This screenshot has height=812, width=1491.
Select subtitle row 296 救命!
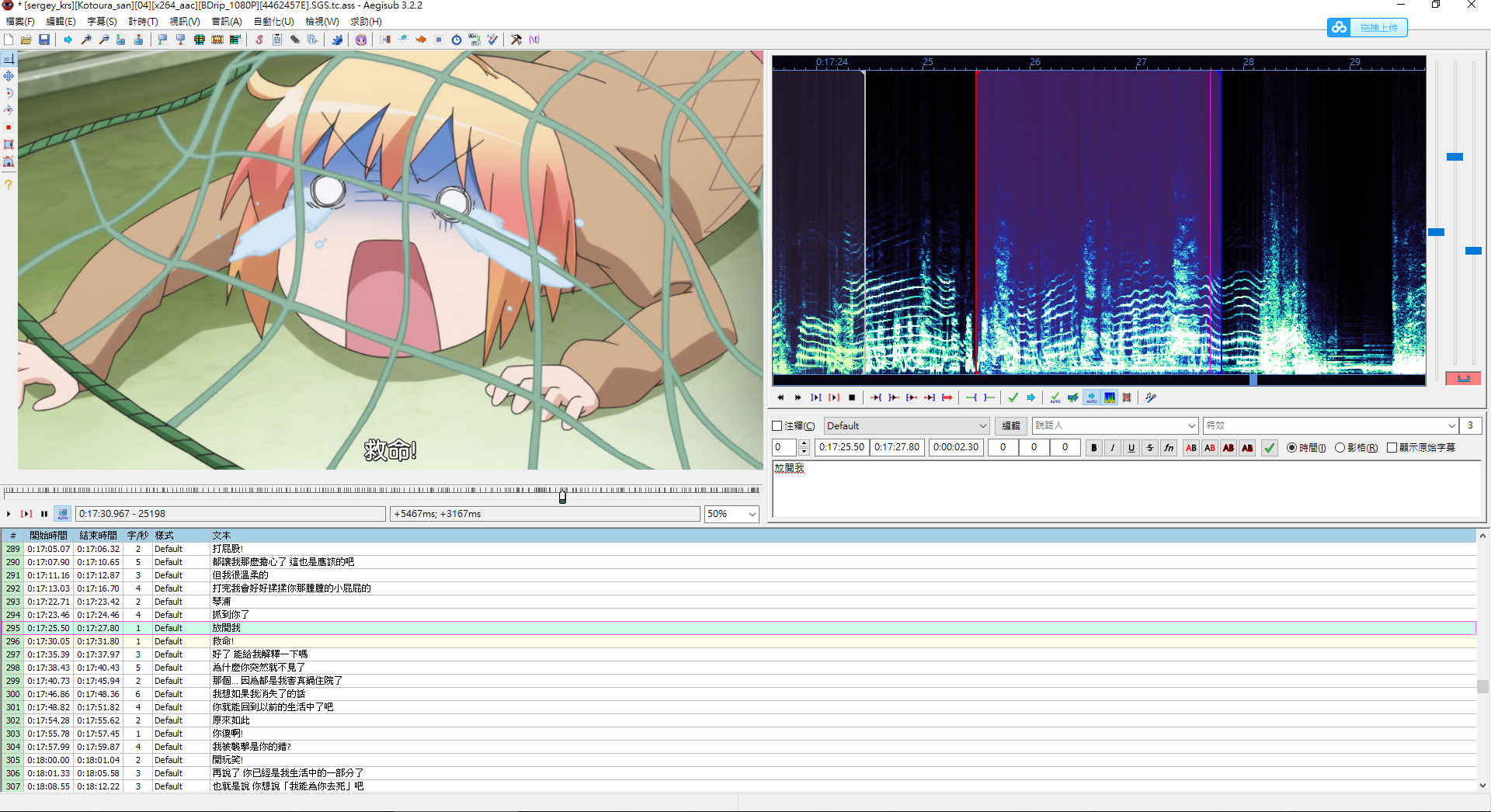coord(738,641)
